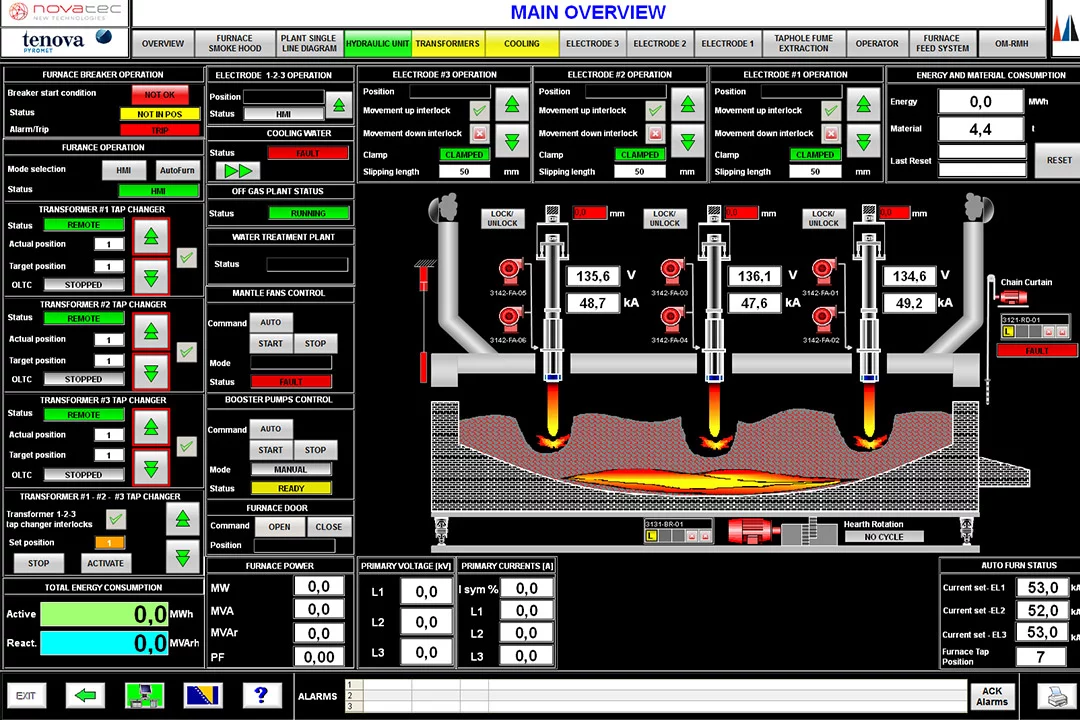Viewport: 1080px width, 720px height.
Task: Raise Electrode #2 with up arrow
Action: click(688, 103)
